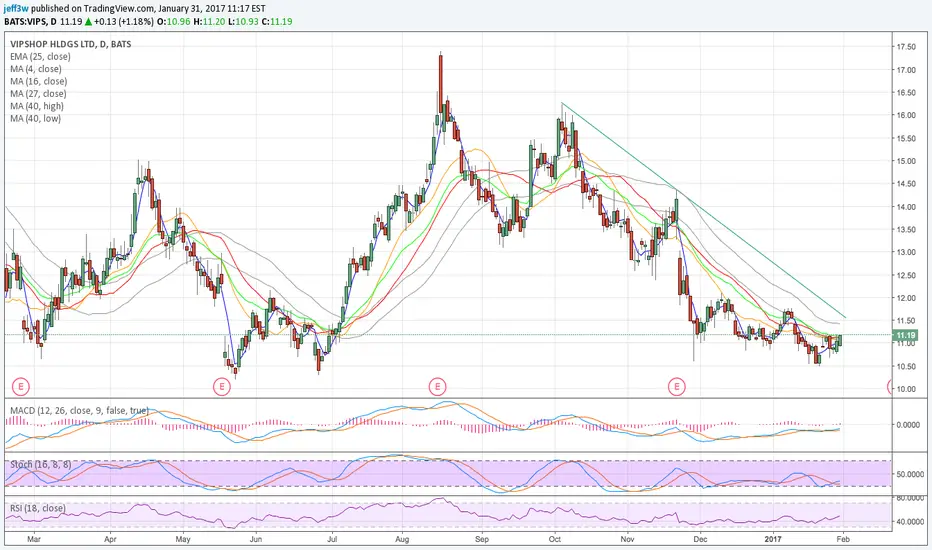Click the earnings E marker in late November
Viewport: 932px width, 550px height.
point(676,387)
